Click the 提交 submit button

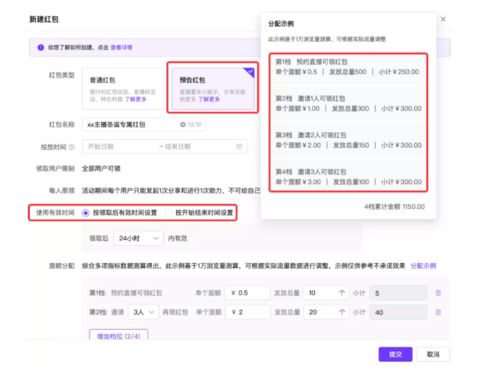[x=395, y=354]
